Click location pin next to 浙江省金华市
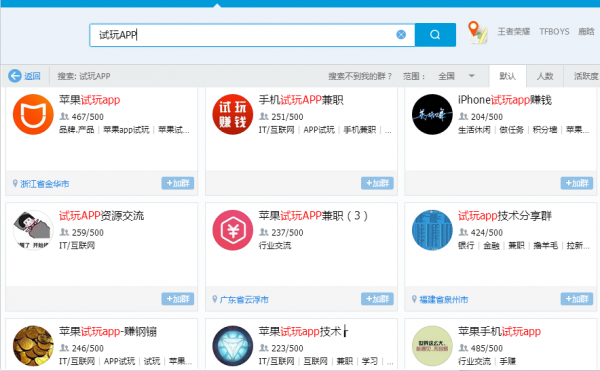Screen dimensions: 600x371 pos(15,184)
